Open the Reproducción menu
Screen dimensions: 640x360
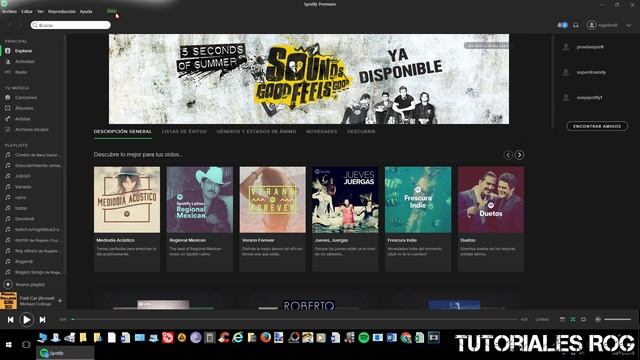(x=62, y=11)
